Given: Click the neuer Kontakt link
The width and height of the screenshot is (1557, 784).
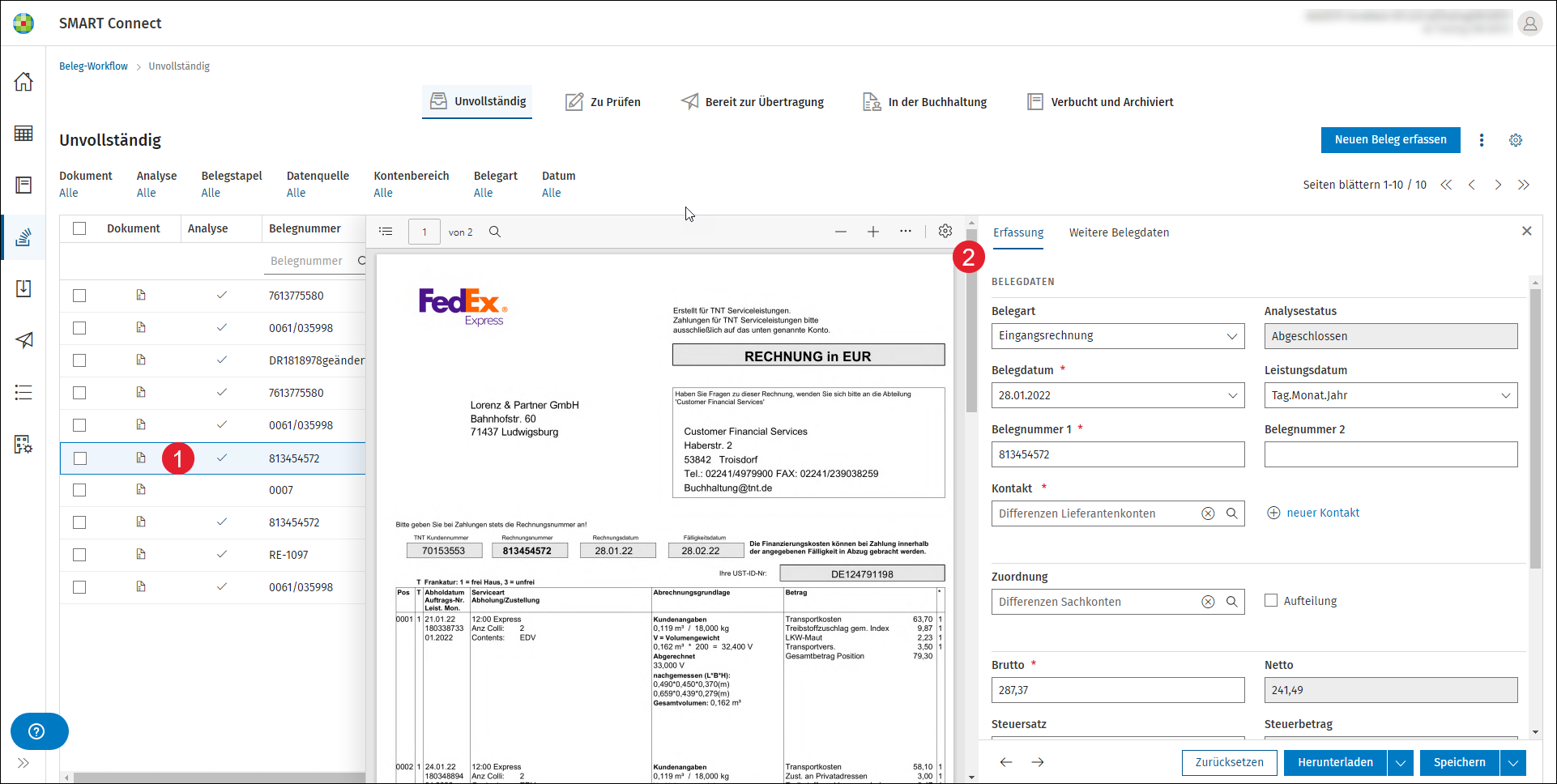Looking at the screenshot, I should point(1313,513).
